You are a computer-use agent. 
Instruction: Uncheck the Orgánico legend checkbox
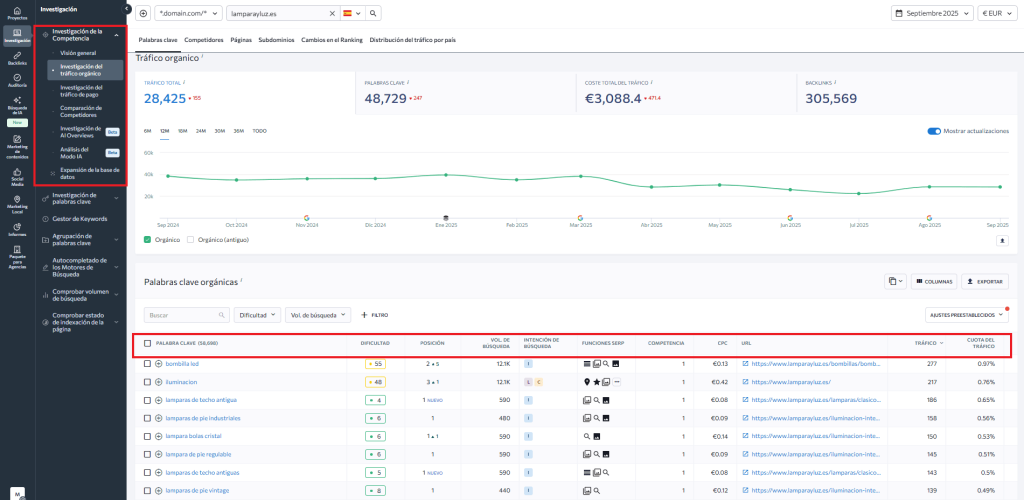(148, 240)
